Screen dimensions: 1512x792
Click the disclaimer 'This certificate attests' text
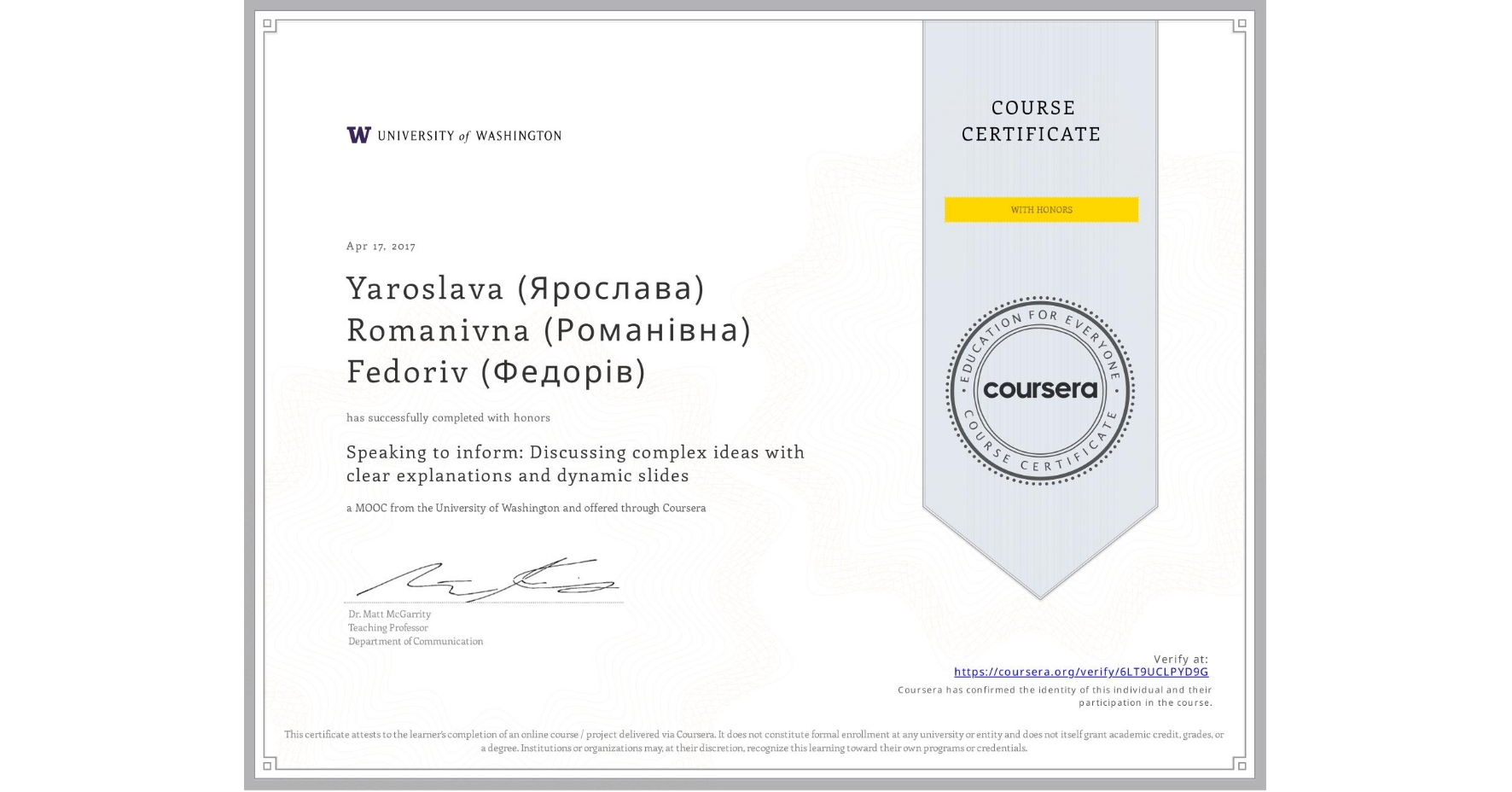pyautogui.click(x=754, y=741)
